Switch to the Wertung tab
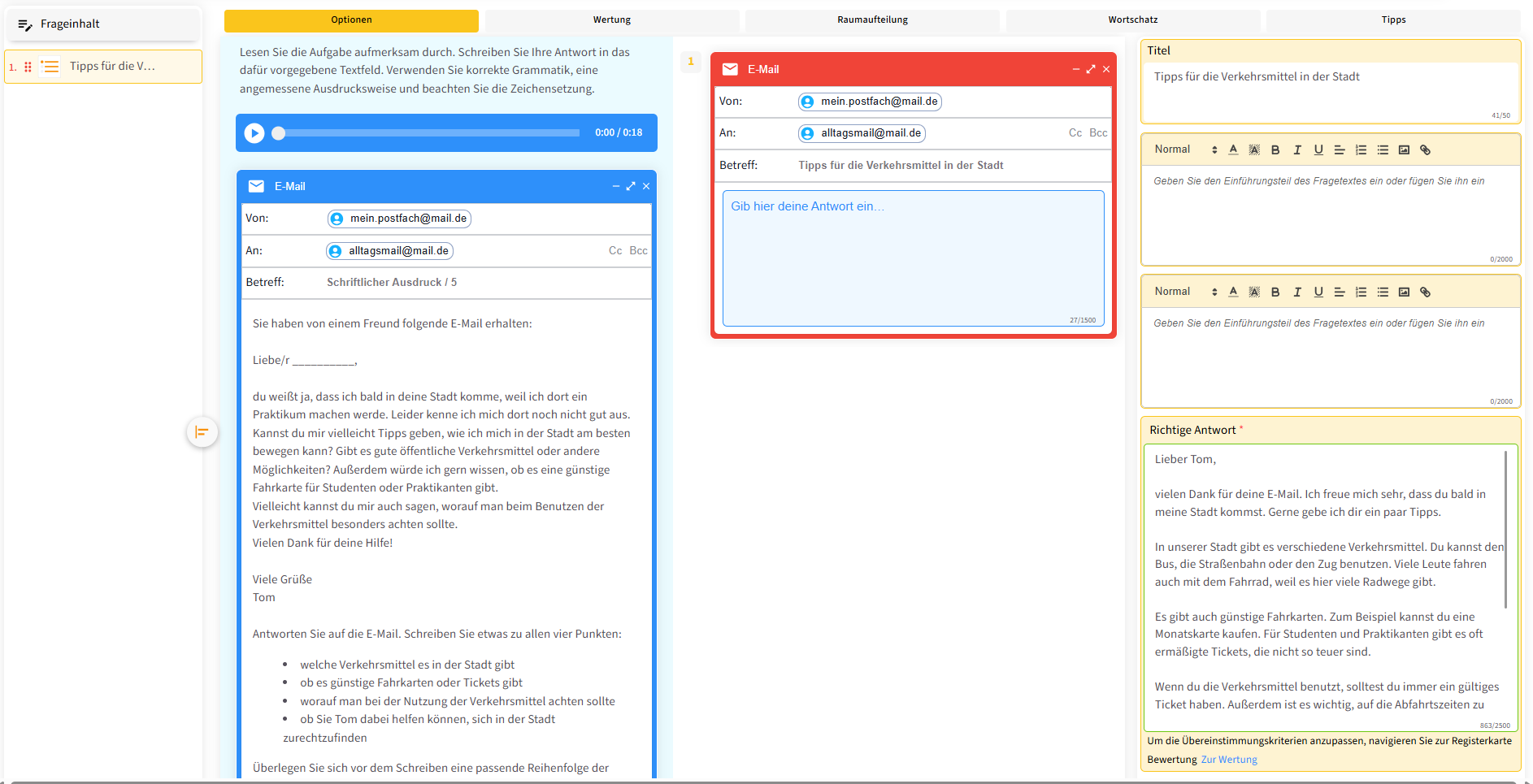This screenshot has width=1533, height=784. coord(611,20)
